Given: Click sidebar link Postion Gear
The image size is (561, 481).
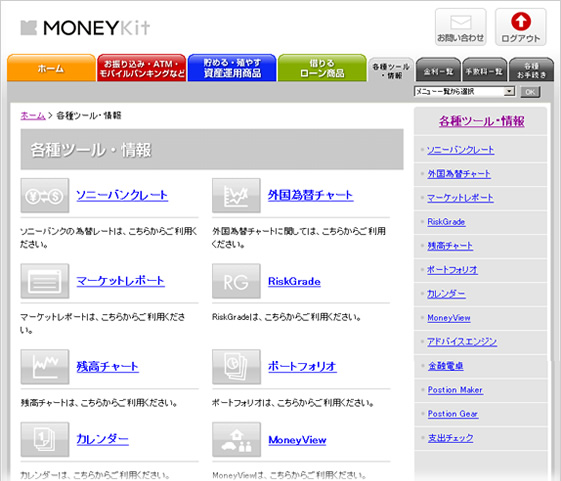Looking at the screenshot, I should coord(453,414).
